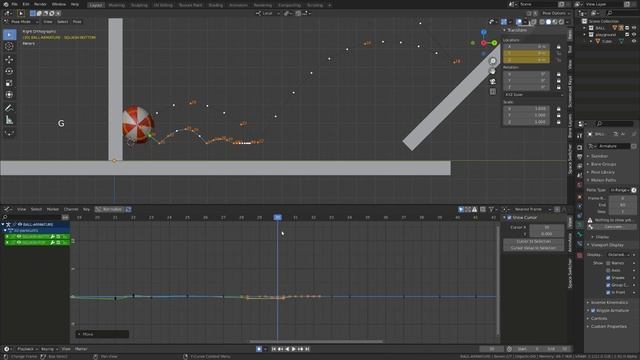The width and height of the screenshot is (640, 360).
Task: Switch to Animation workspace tab
Action: coord(238,5)
